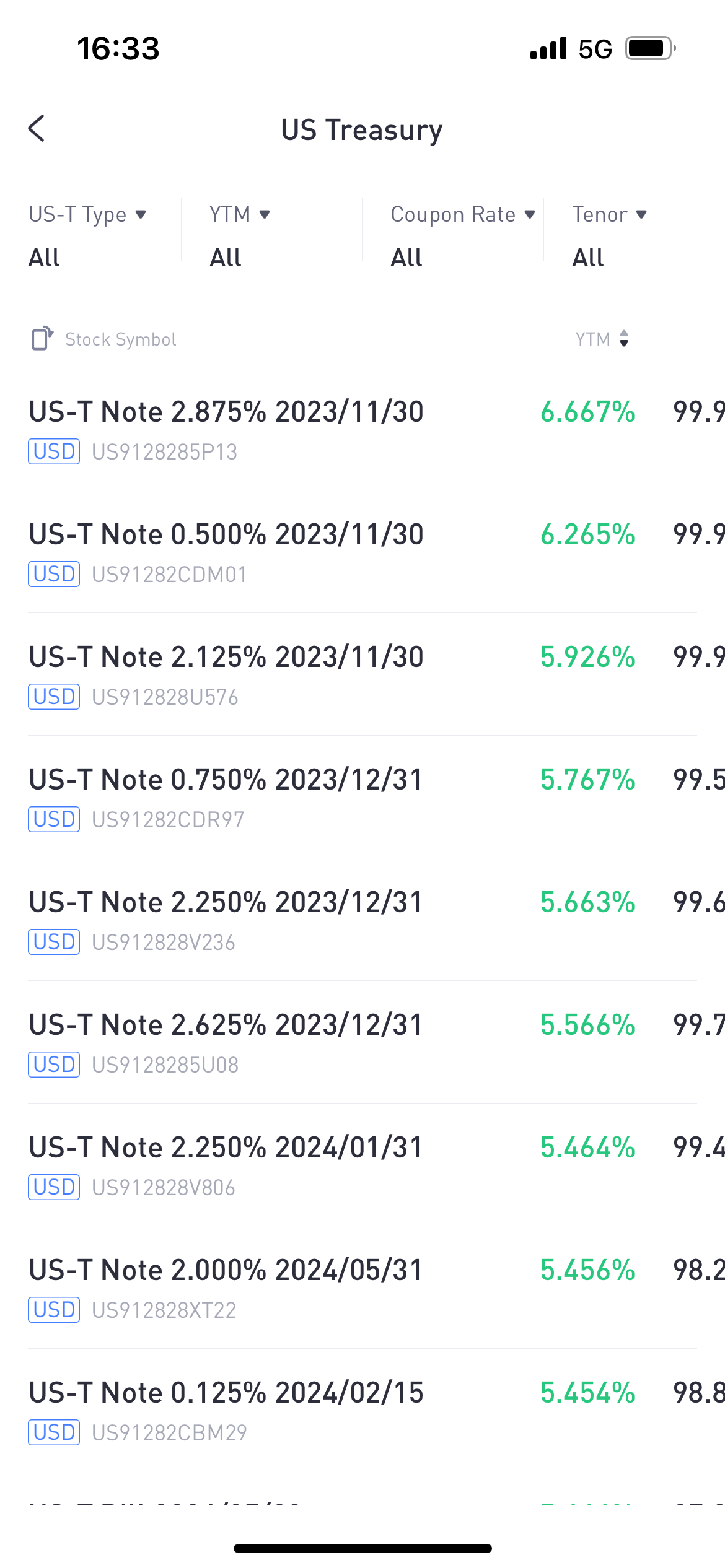
Task: Select US-T Note 2.250% 2024/01/31 row
Action: pyautogui.click(x=362, y=1165)
